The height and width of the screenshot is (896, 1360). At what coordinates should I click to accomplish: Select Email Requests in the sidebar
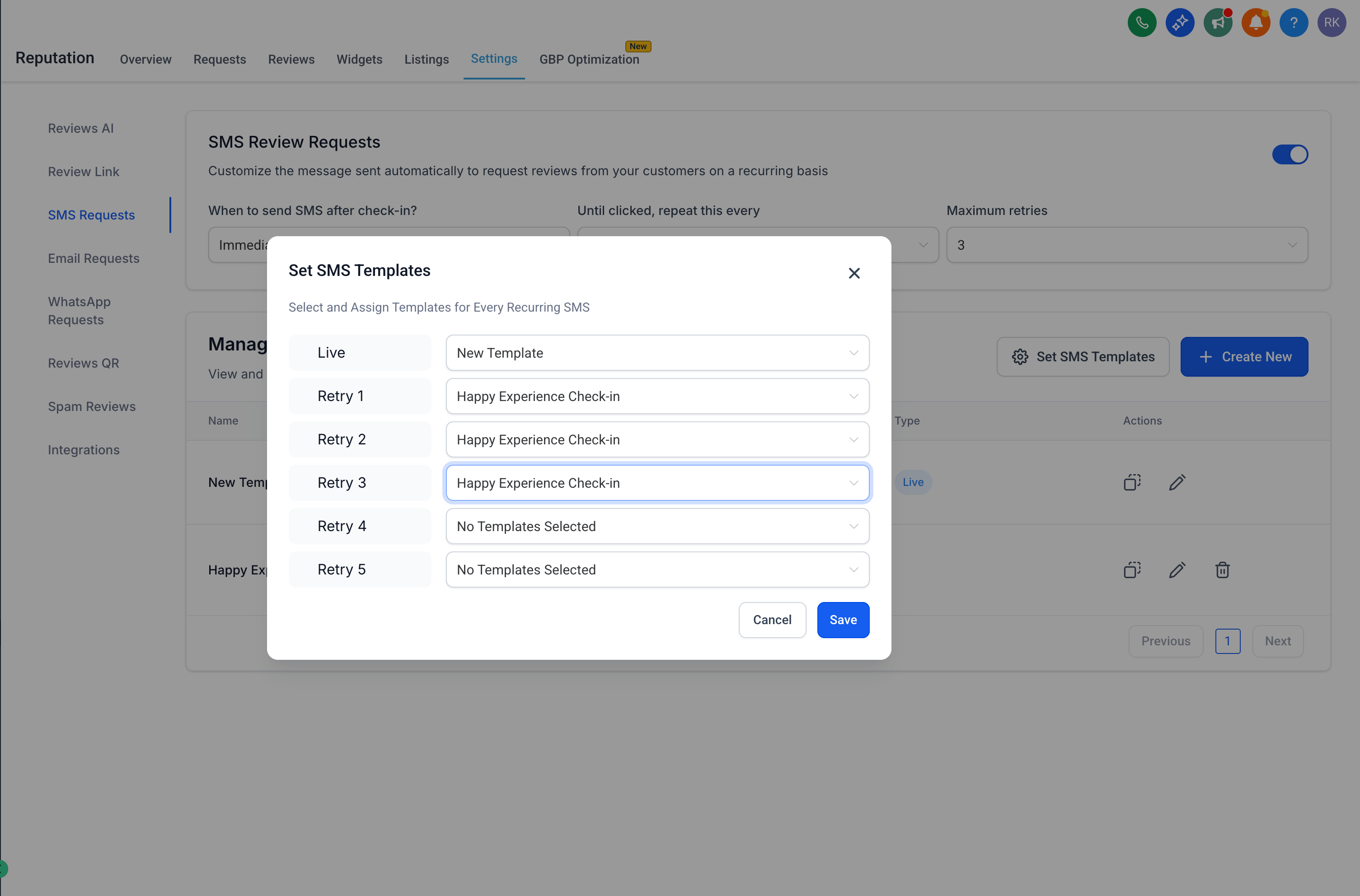click(94, 258)
